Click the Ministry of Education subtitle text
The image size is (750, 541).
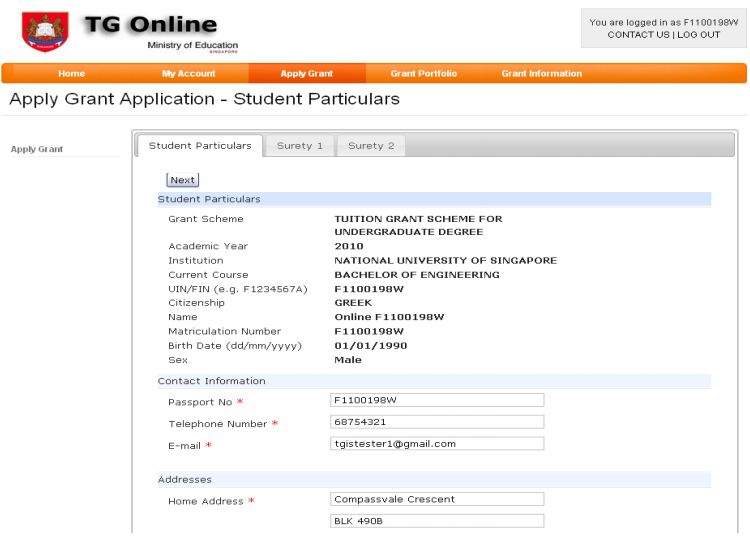pos(192,45)
